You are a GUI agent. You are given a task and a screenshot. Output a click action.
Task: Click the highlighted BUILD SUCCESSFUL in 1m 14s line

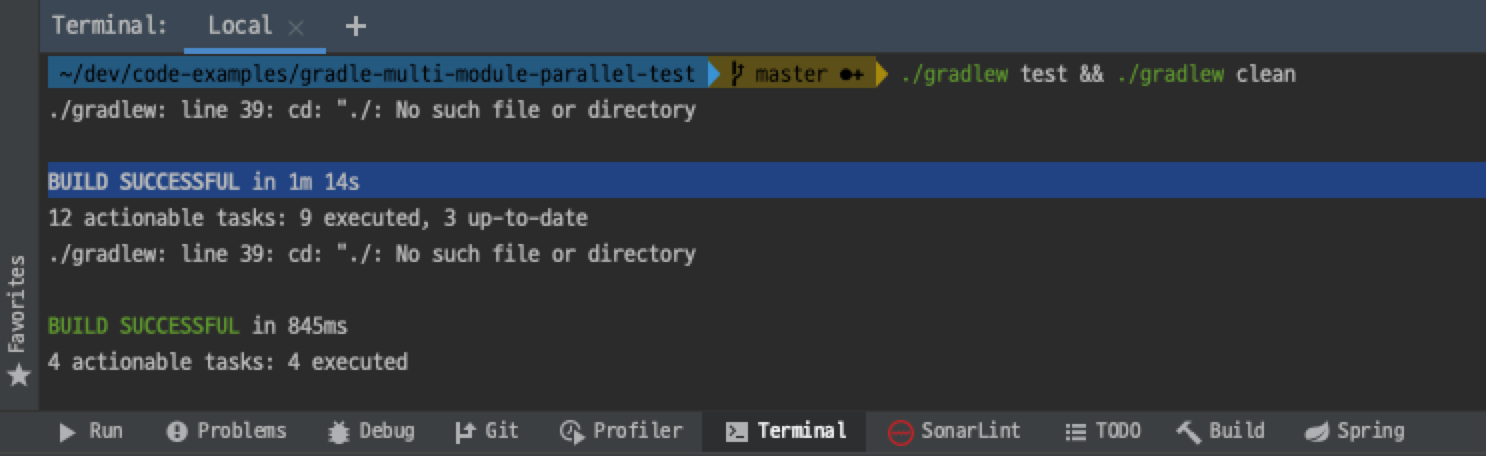click(x=766, y=181)
